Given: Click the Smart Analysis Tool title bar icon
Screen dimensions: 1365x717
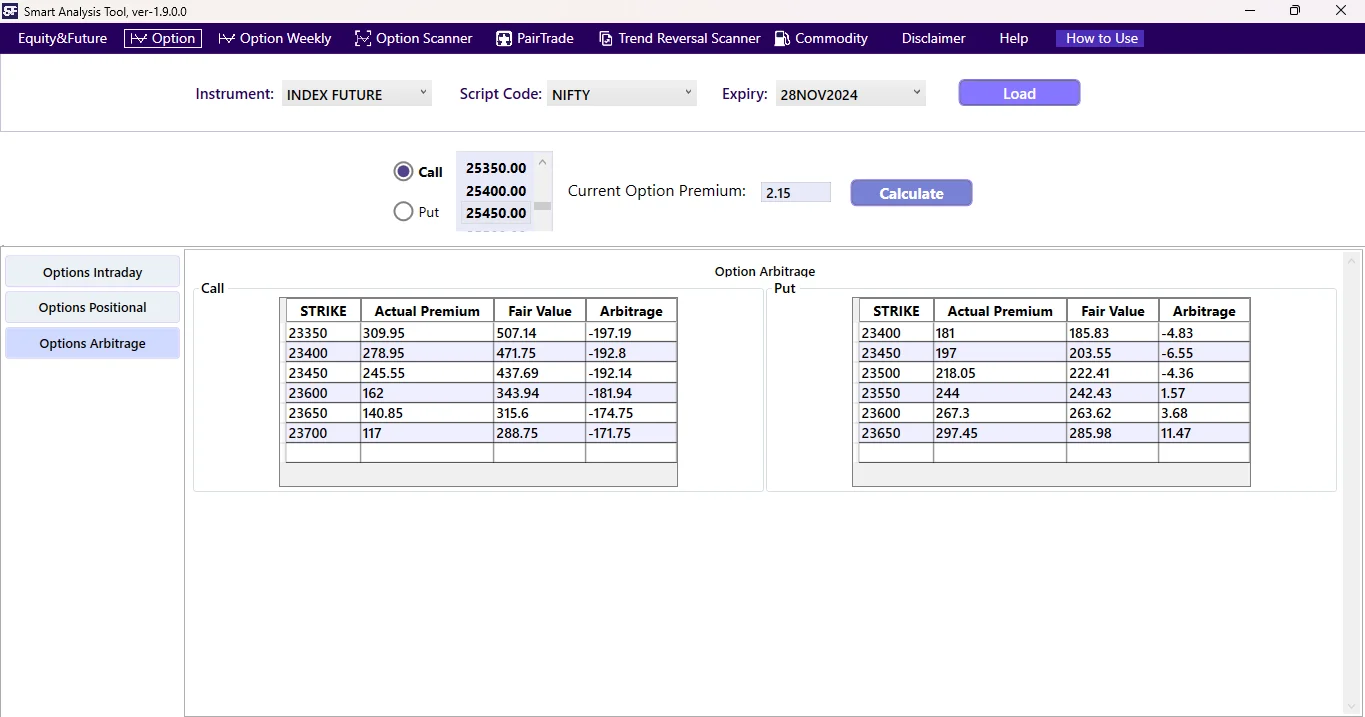Looking at the screenshot, I should [9, 11].
